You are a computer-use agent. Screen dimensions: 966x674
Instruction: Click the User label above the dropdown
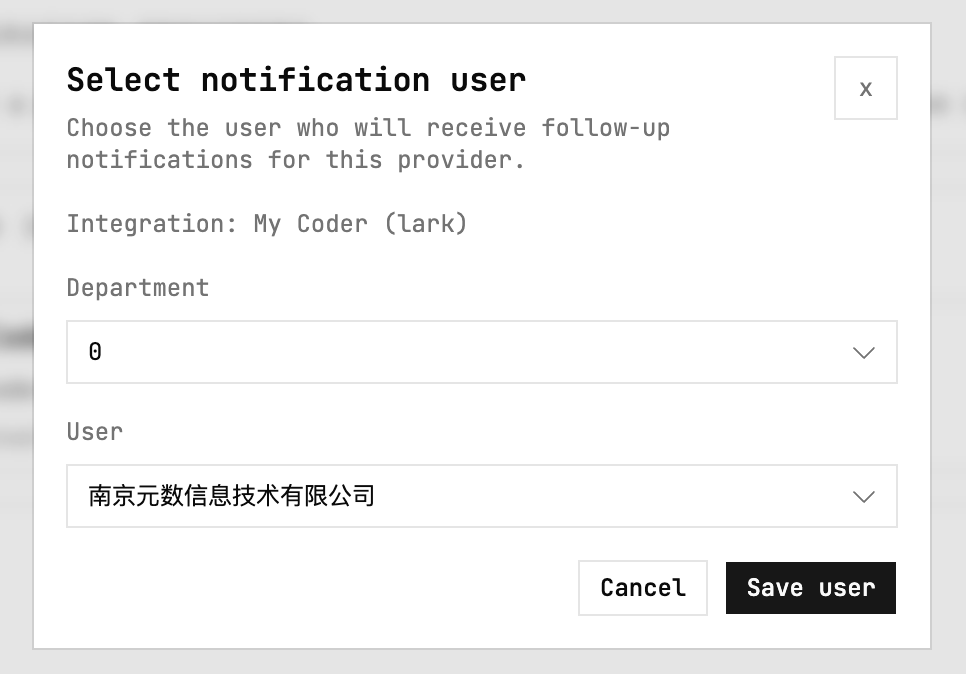94,432
